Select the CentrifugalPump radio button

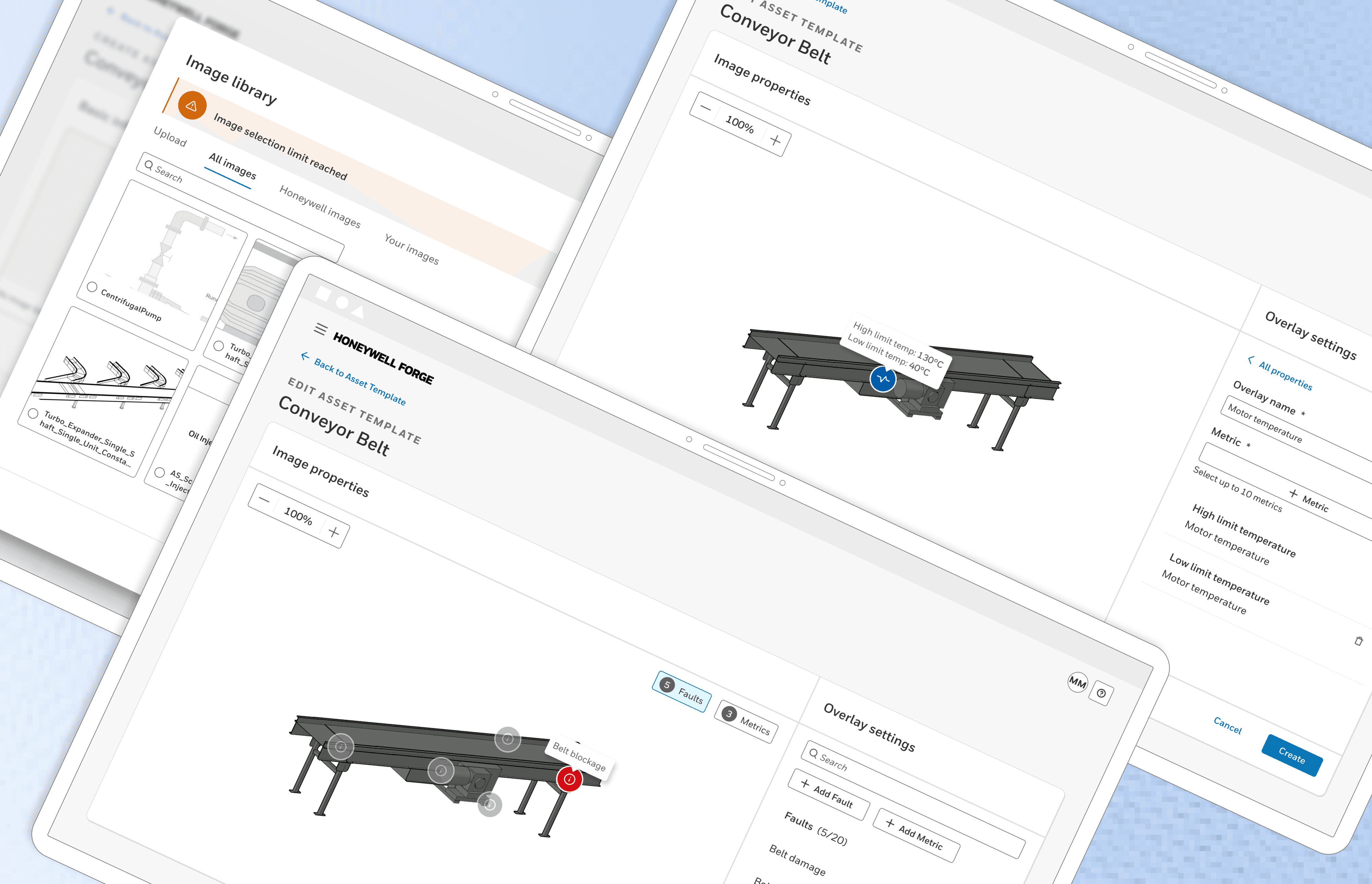[x=92, y=287]
